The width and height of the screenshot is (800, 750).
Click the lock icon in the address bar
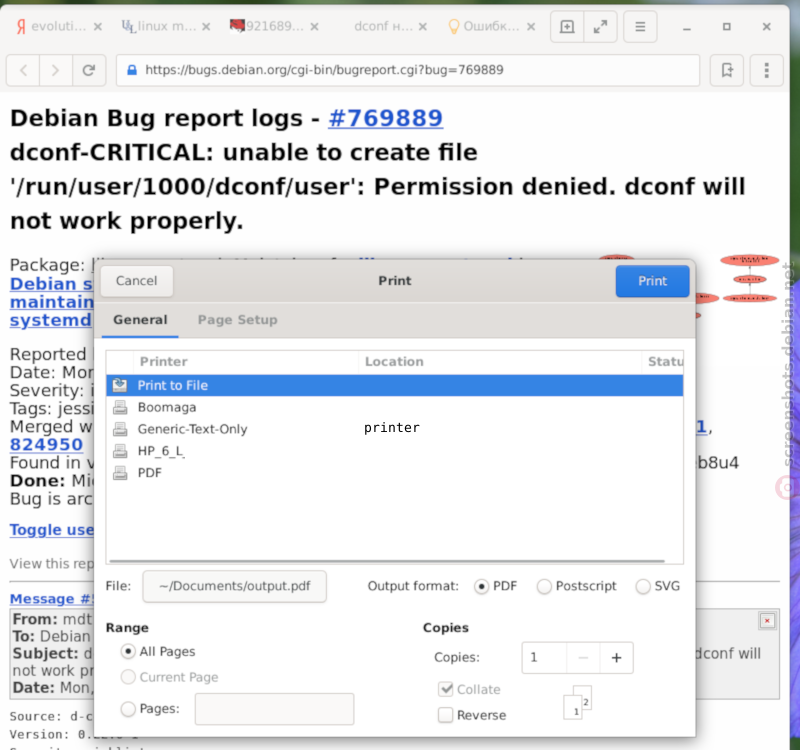click(132, 70)
